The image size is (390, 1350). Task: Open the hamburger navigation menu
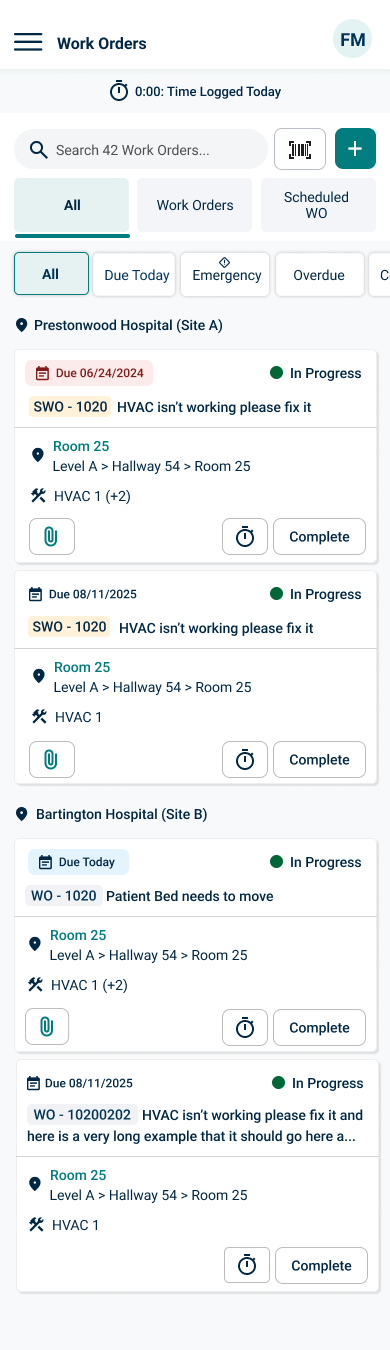[28, 42]
